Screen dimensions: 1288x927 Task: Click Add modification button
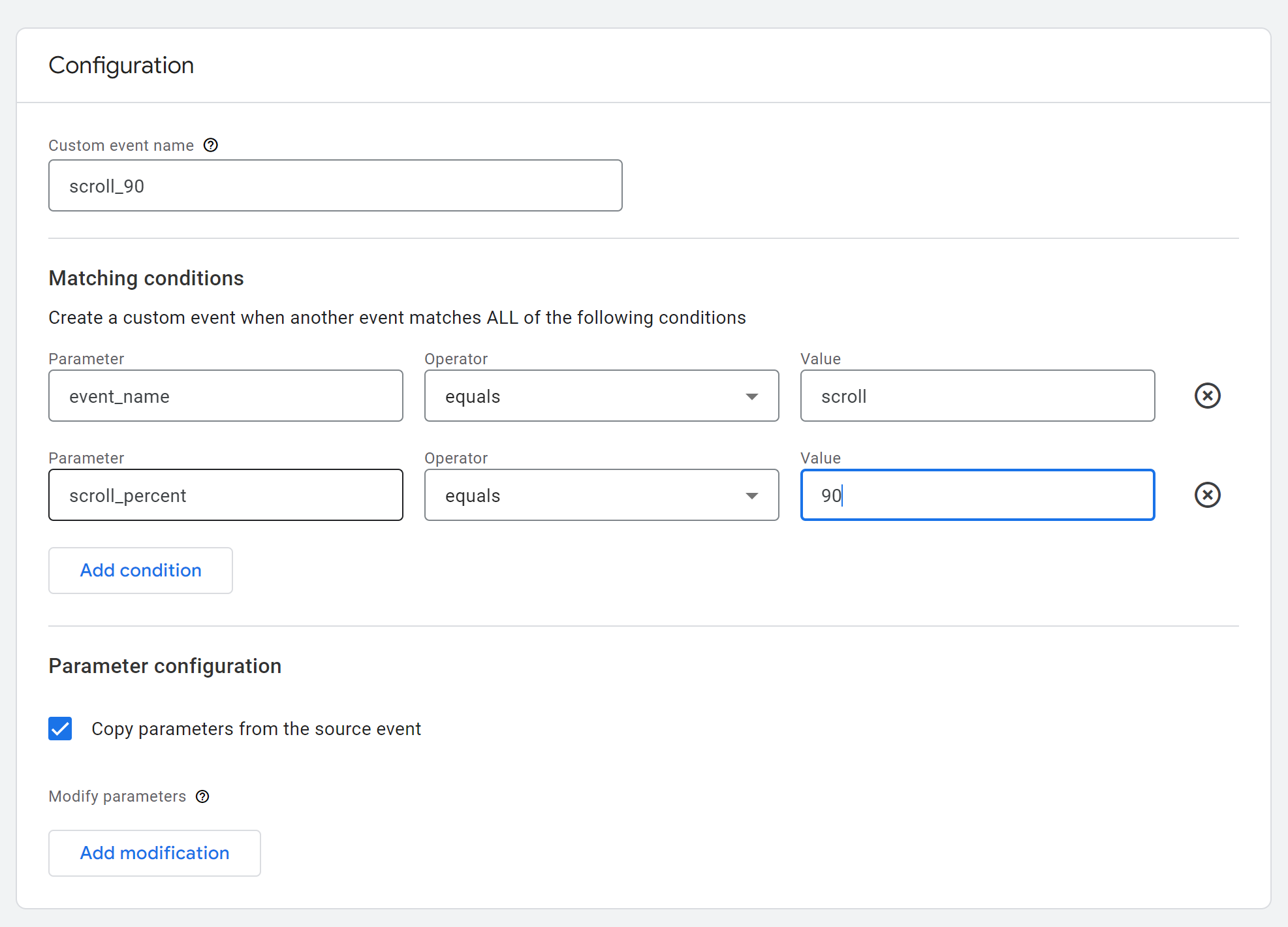155,853
